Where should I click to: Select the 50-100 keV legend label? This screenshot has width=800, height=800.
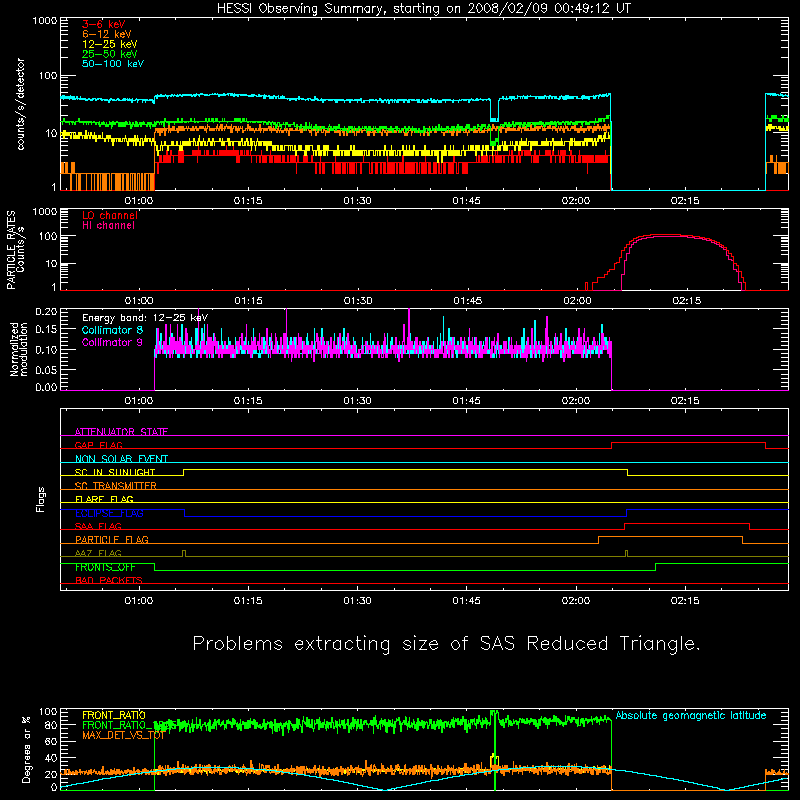coord(113,64)
